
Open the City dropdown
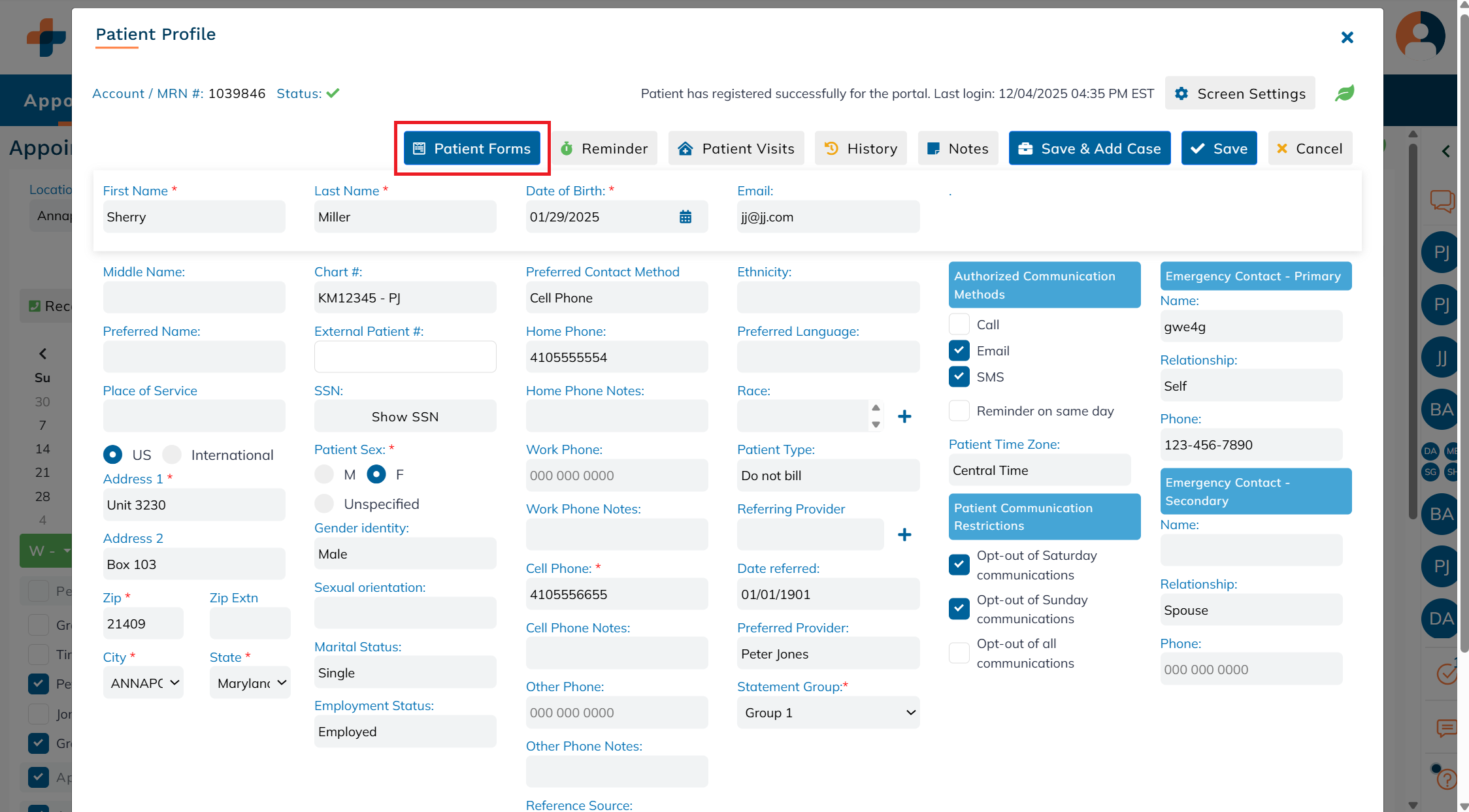click(143, 683)
